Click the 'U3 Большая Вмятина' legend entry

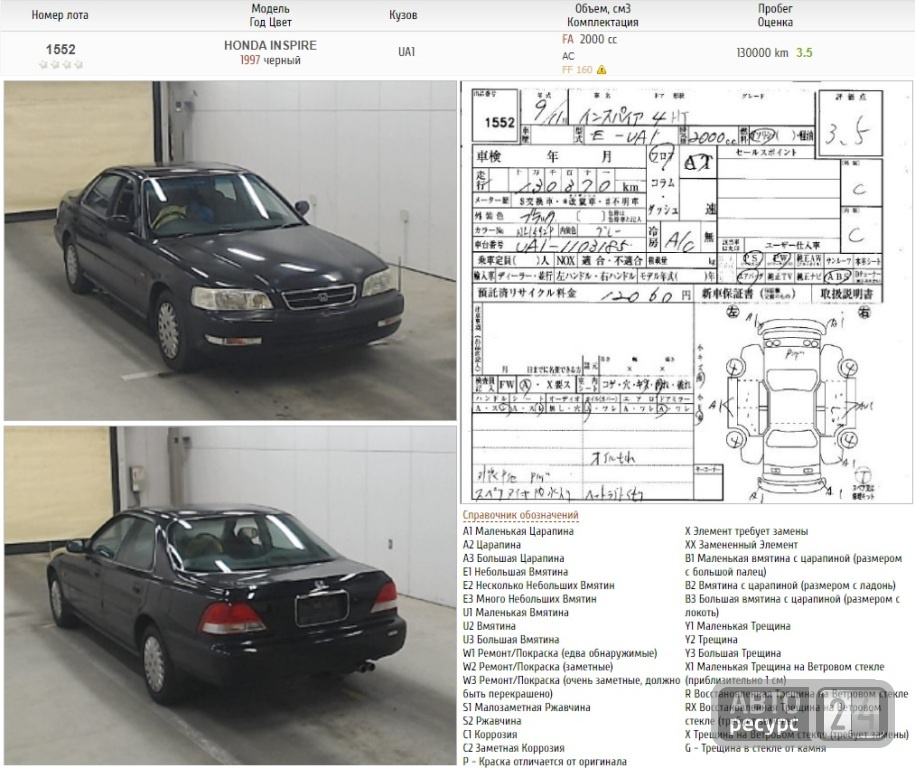point(511,639)
